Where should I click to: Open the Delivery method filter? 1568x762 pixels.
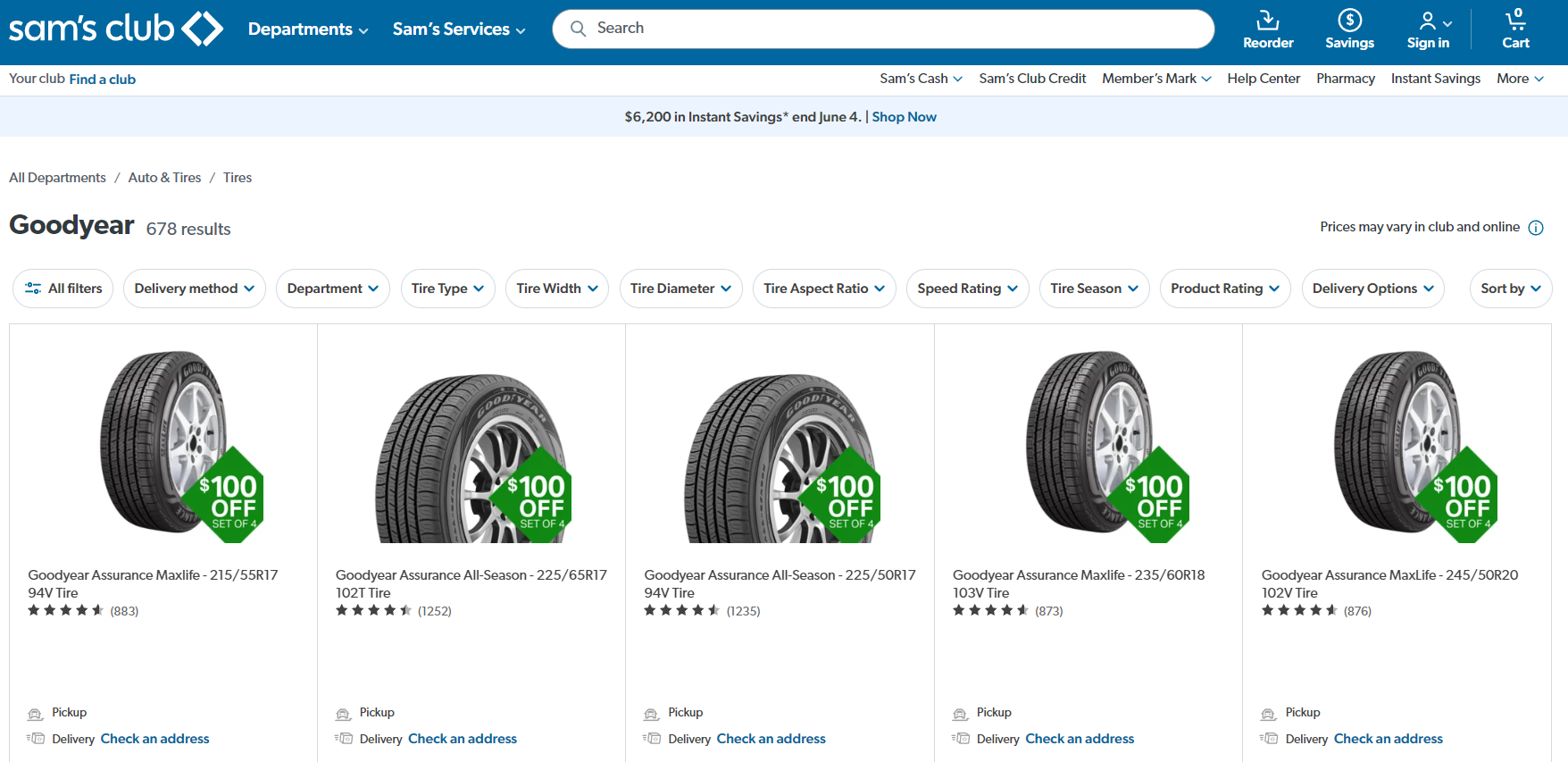195,289
